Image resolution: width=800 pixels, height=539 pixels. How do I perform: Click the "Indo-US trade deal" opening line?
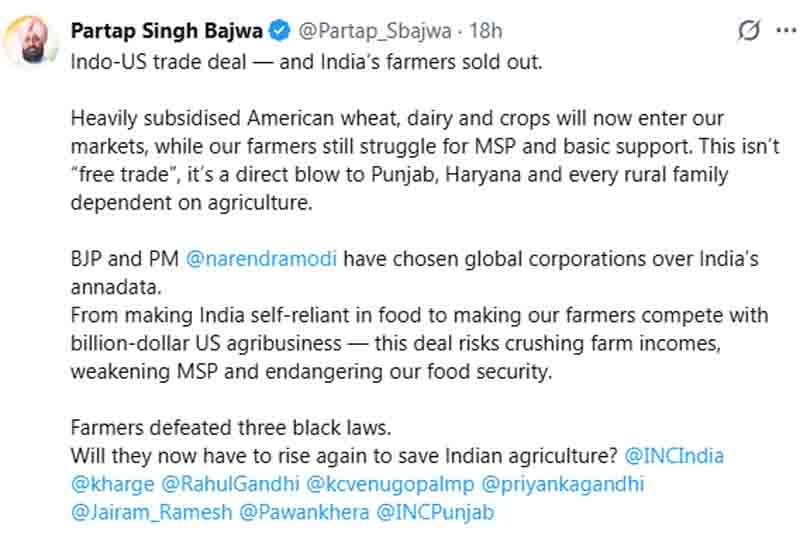point(306,60)
